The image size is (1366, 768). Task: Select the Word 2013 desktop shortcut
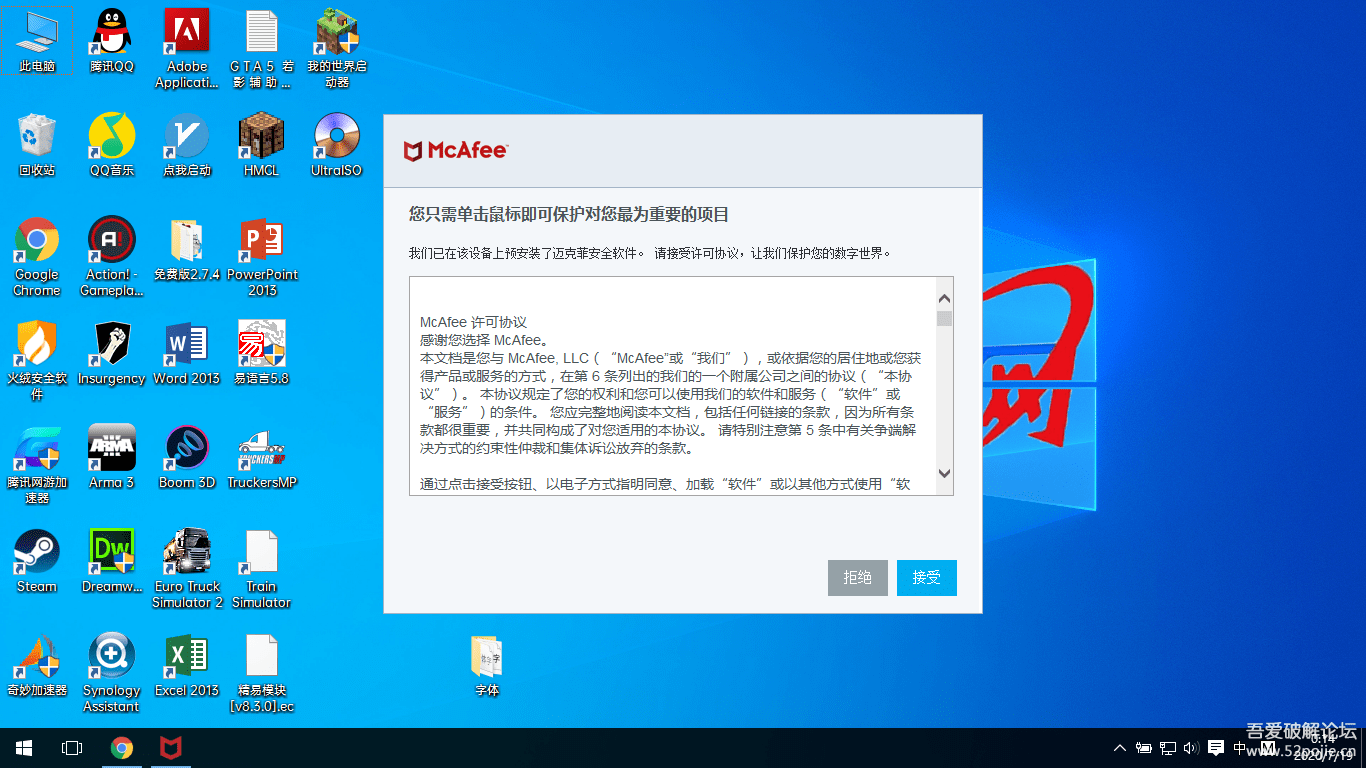pos(186,354)
